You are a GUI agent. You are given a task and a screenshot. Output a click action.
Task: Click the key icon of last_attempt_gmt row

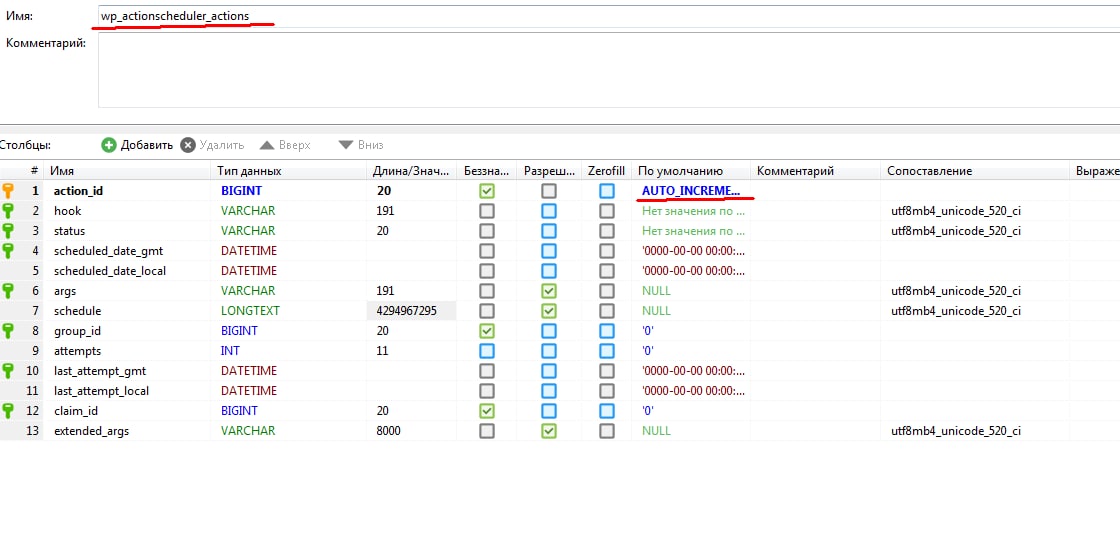click(x=8, y=371)
